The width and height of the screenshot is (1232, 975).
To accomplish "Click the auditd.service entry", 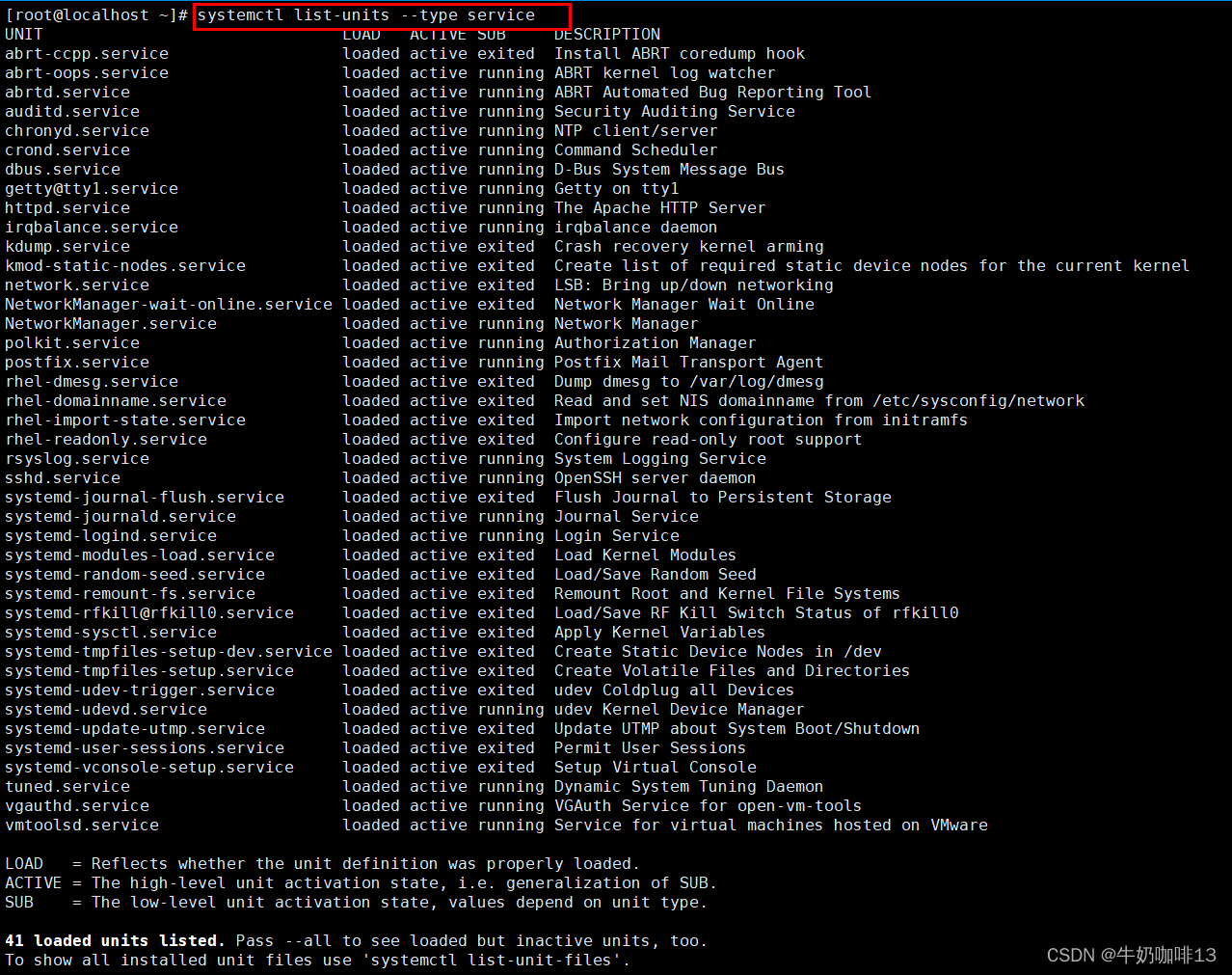I will click(x=72, y=112).
